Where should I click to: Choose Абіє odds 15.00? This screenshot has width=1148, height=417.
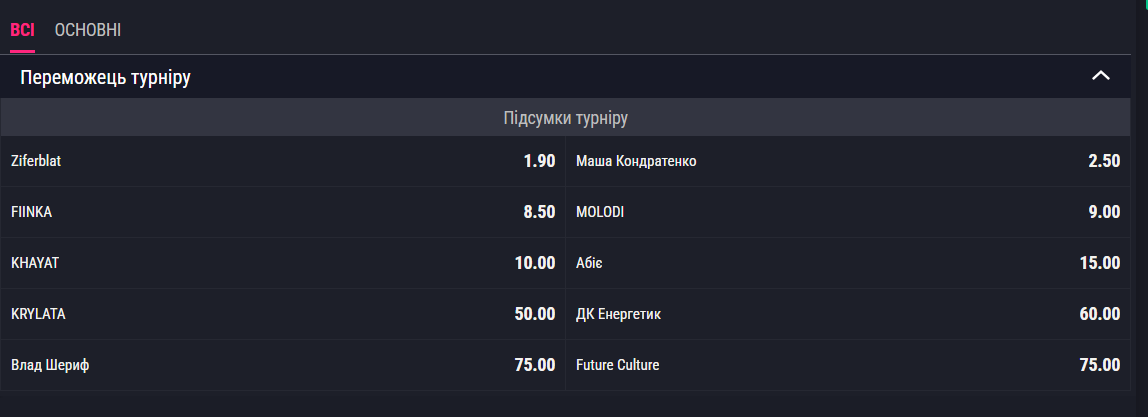click(x=848, y=263)
